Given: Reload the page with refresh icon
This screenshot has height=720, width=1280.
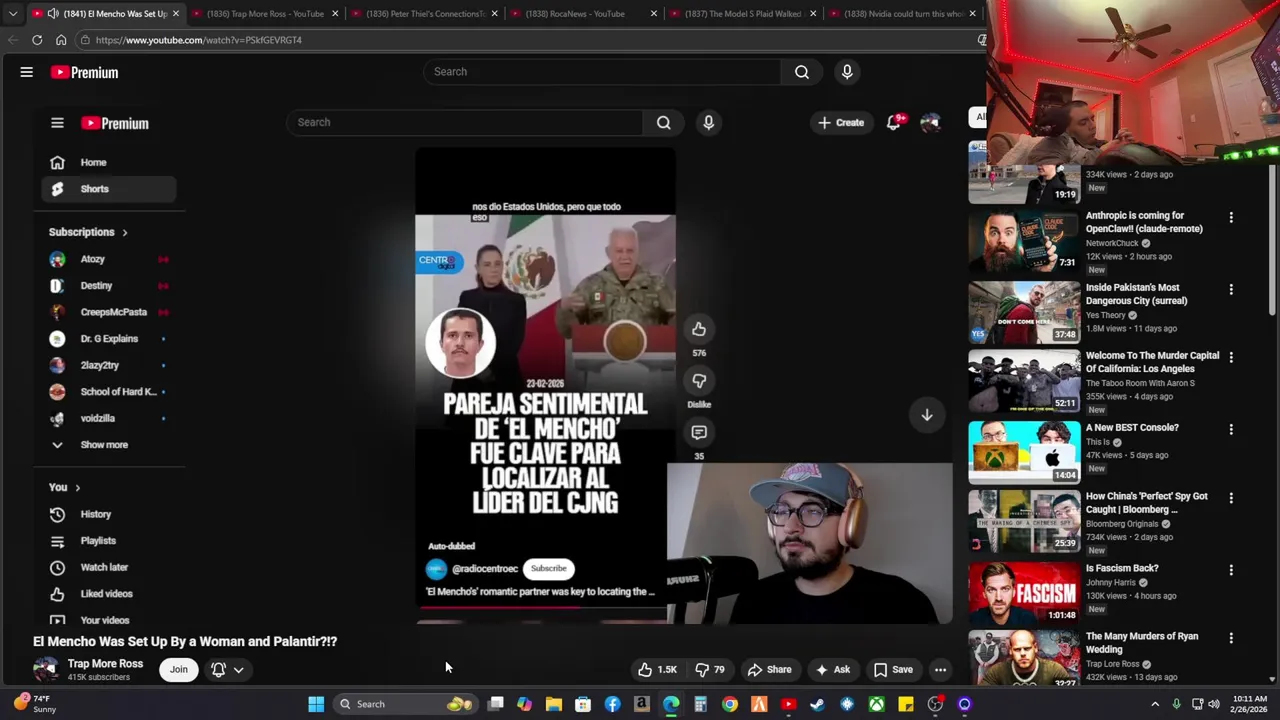Looking at the screenshot, I should [x=37, y=40].
